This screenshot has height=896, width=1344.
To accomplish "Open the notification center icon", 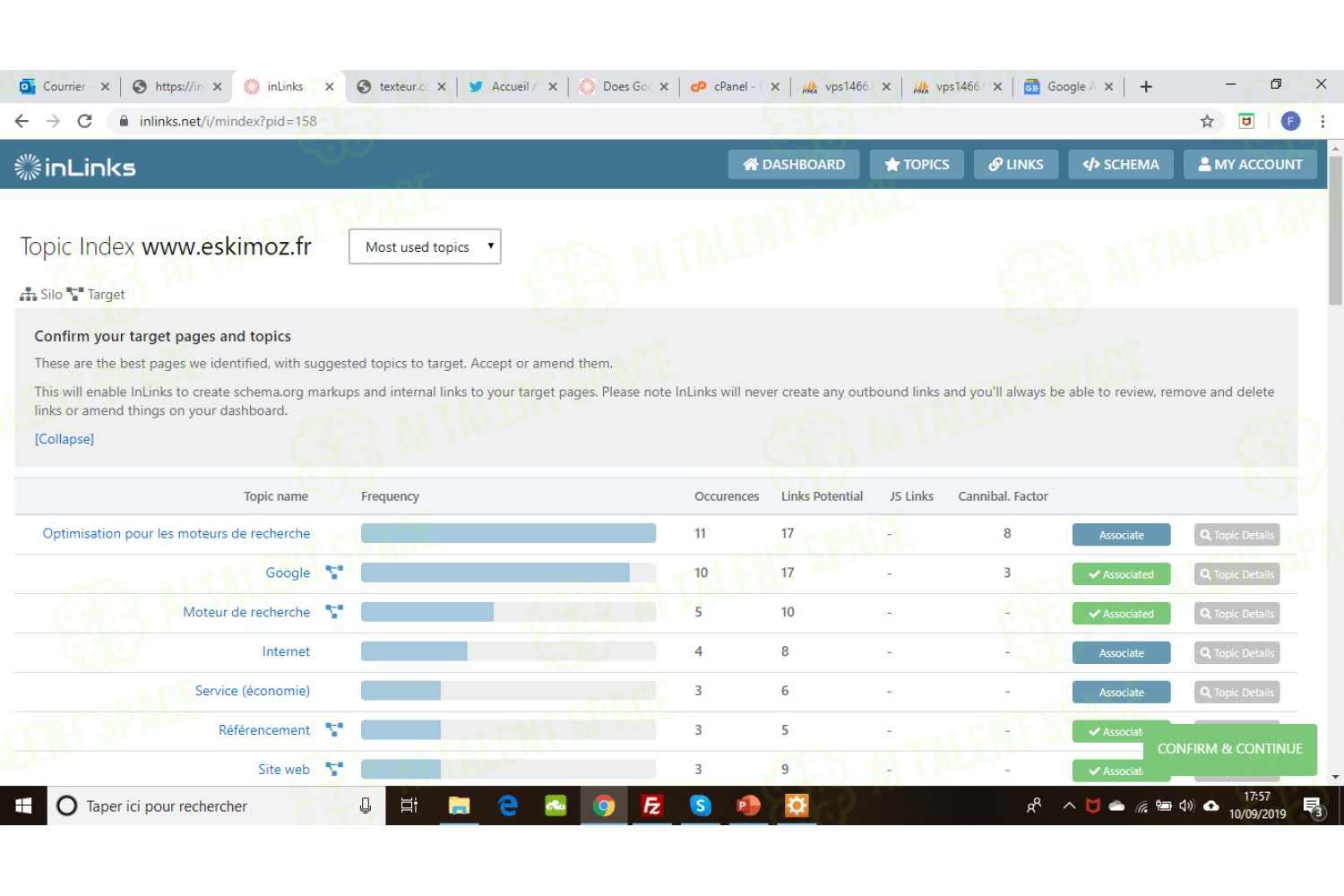I will 1314,806.
